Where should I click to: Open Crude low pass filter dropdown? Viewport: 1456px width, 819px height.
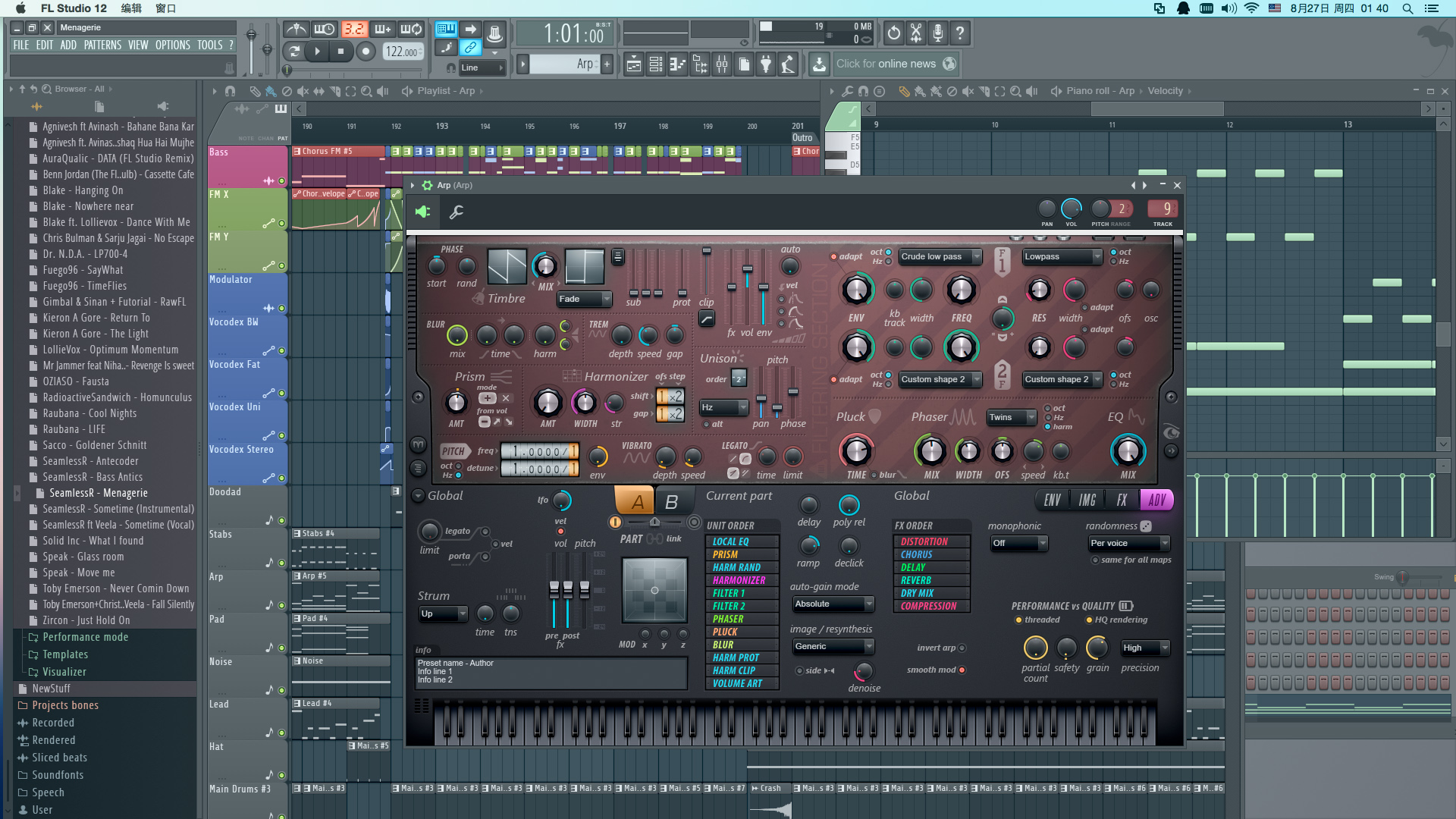(x=940, y=257)
